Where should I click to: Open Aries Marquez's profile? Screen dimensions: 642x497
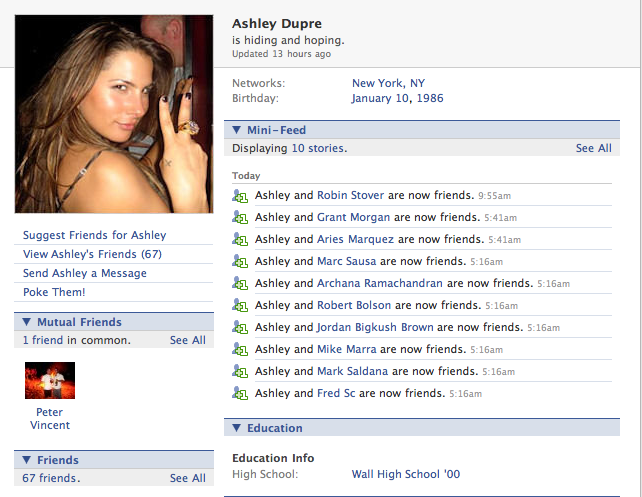click(355, 239)
